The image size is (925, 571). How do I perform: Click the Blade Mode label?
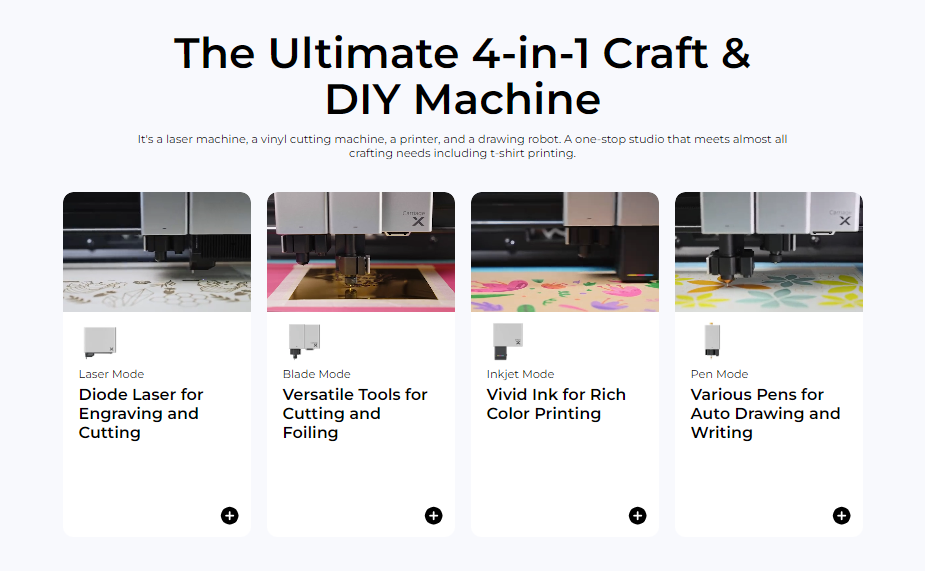point(317,374)
